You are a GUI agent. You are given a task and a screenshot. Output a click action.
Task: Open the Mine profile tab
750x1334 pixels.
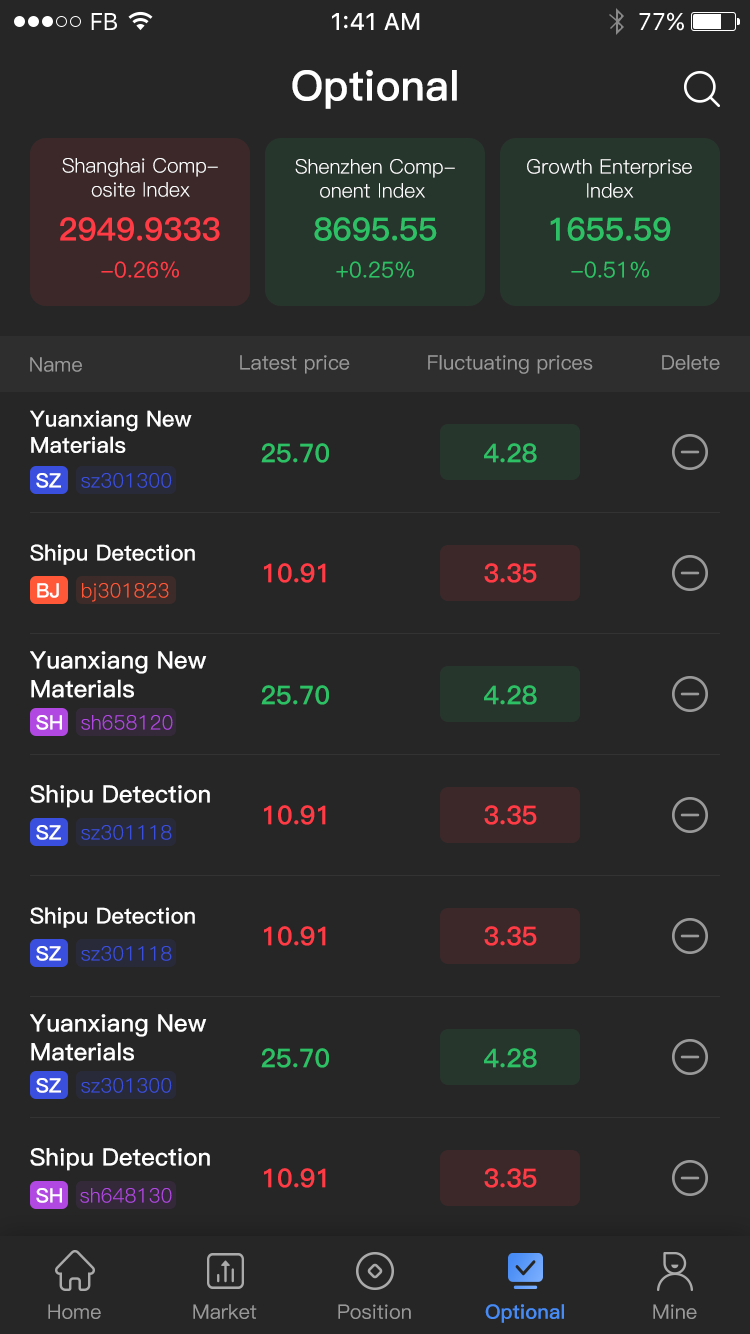click(674, 1286)
